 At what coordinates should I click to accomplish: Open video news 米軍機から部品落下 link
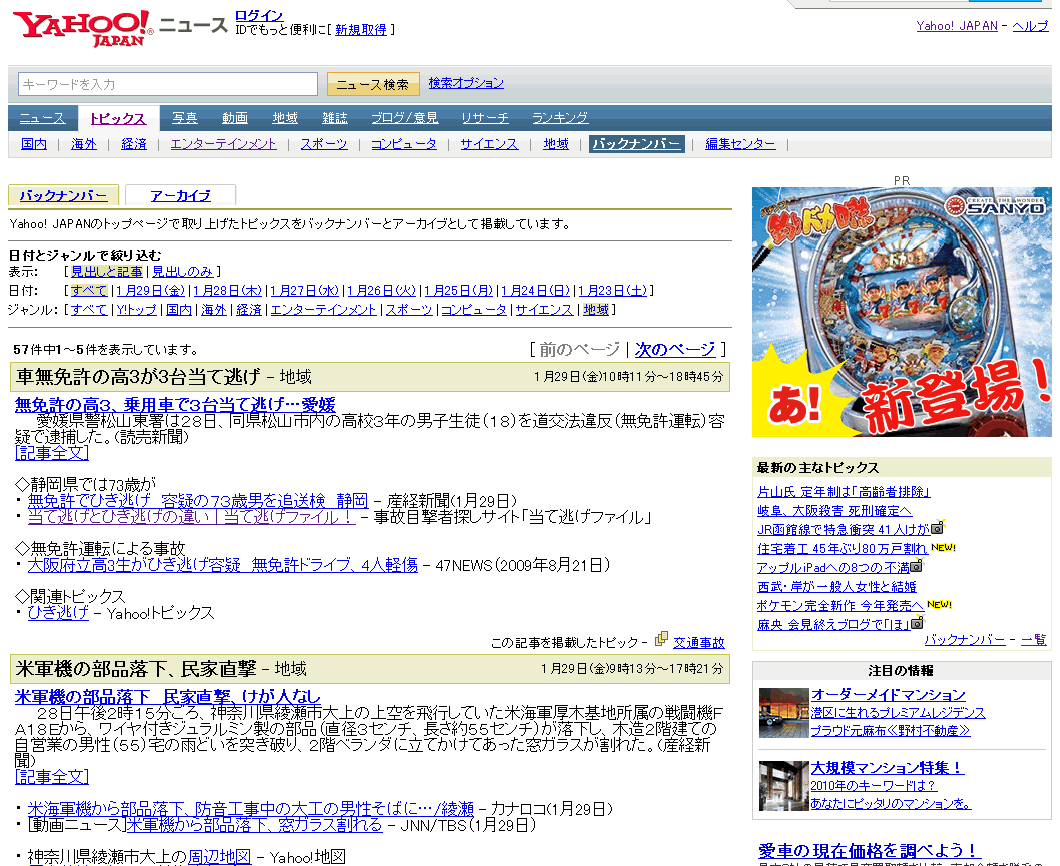255,825
